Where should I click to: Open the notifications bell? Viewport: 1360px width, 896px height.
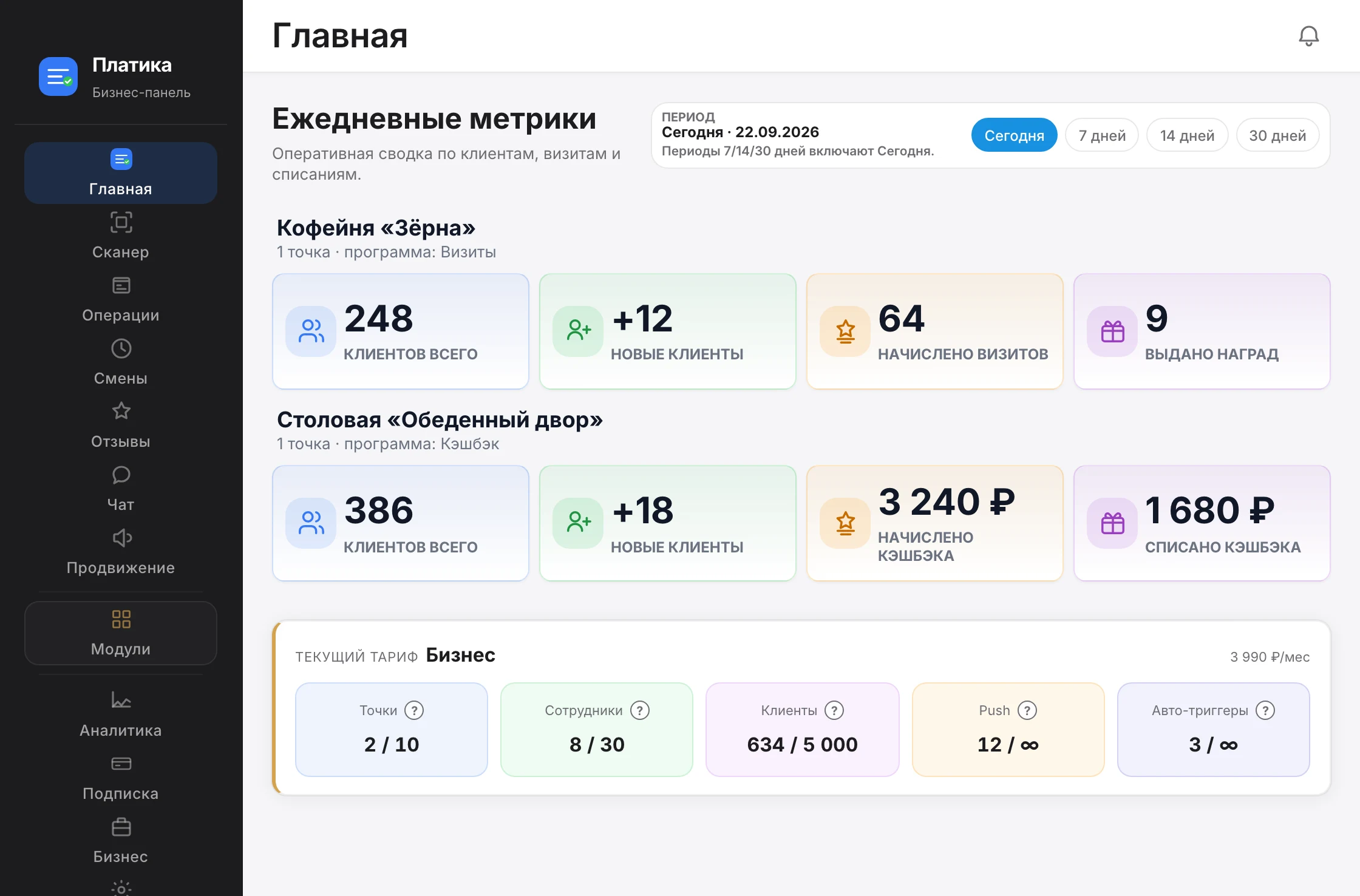click(x=1308, y=36)
